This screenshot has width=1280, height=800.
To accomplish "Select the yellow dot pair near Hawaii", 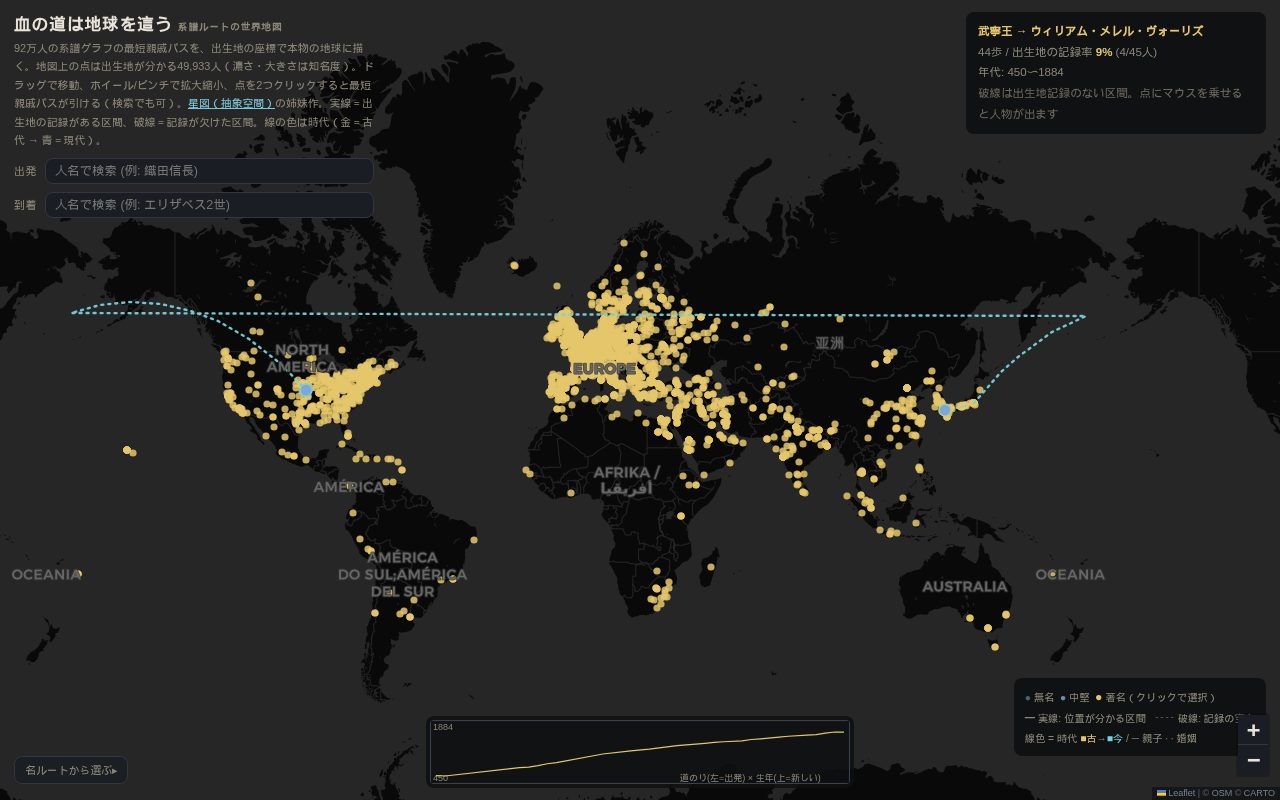I will tap(129, 451).
